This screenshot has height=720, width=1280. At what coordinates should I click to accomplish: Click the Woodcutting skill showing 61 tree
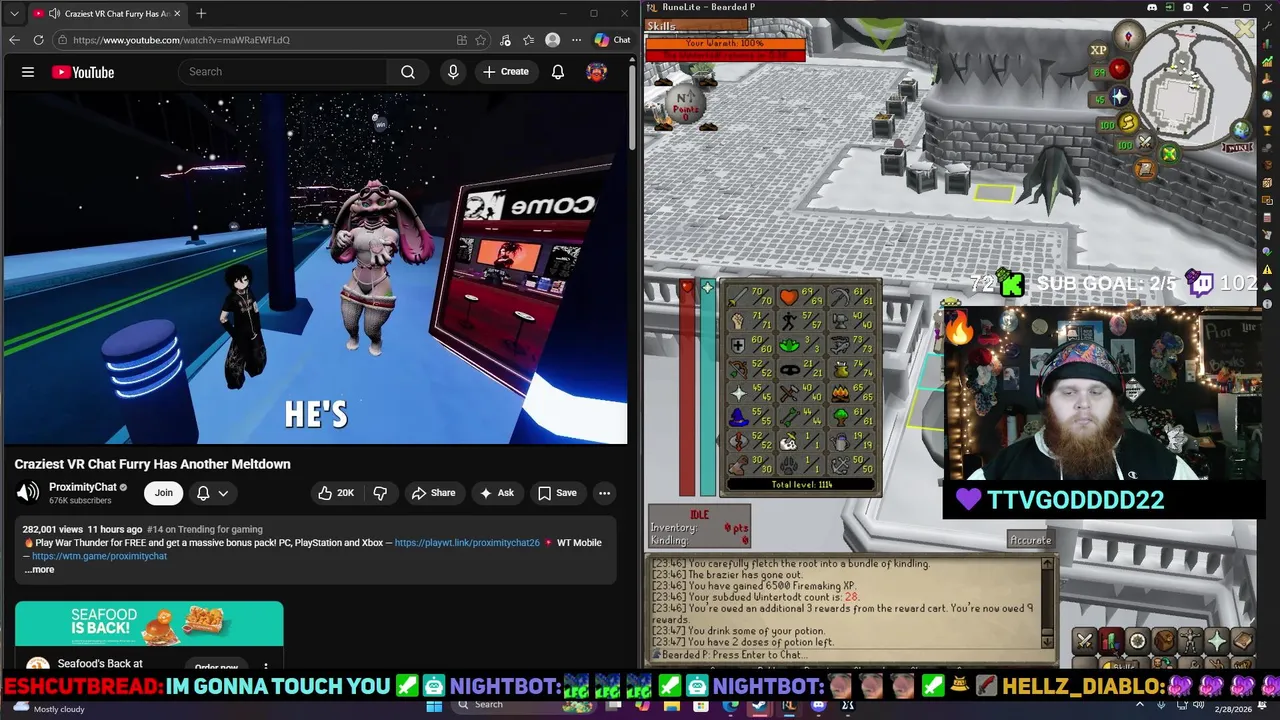click(x=853, y=418)
